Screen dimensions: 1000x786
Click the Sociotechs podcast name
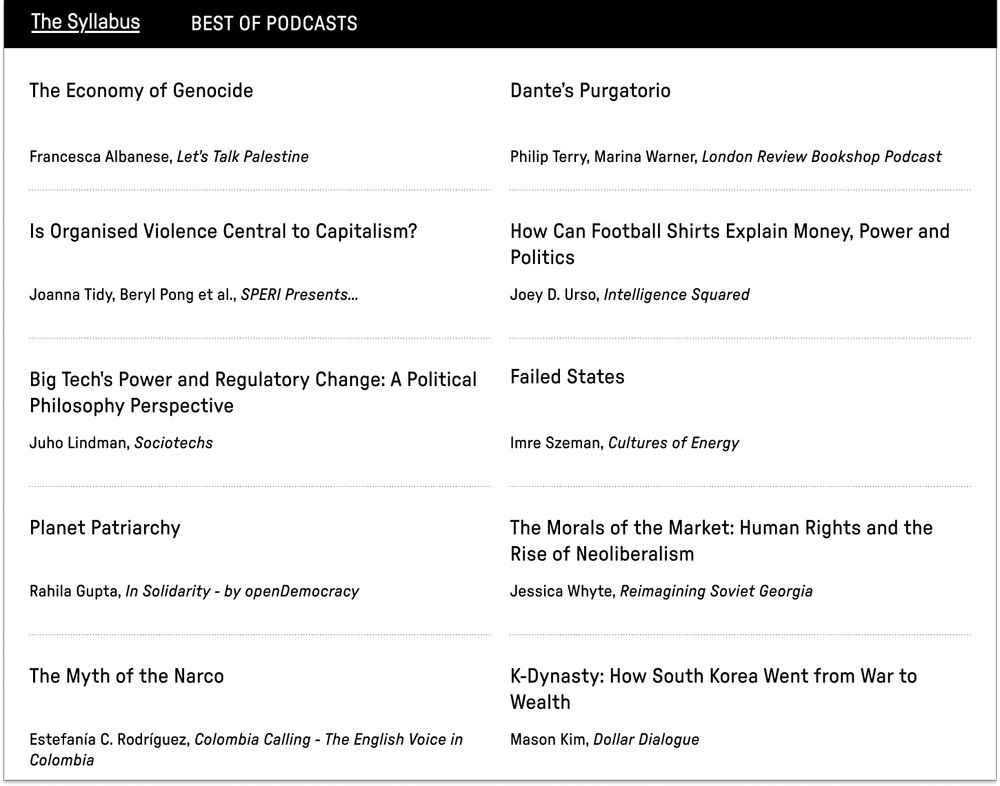(173, 443)
